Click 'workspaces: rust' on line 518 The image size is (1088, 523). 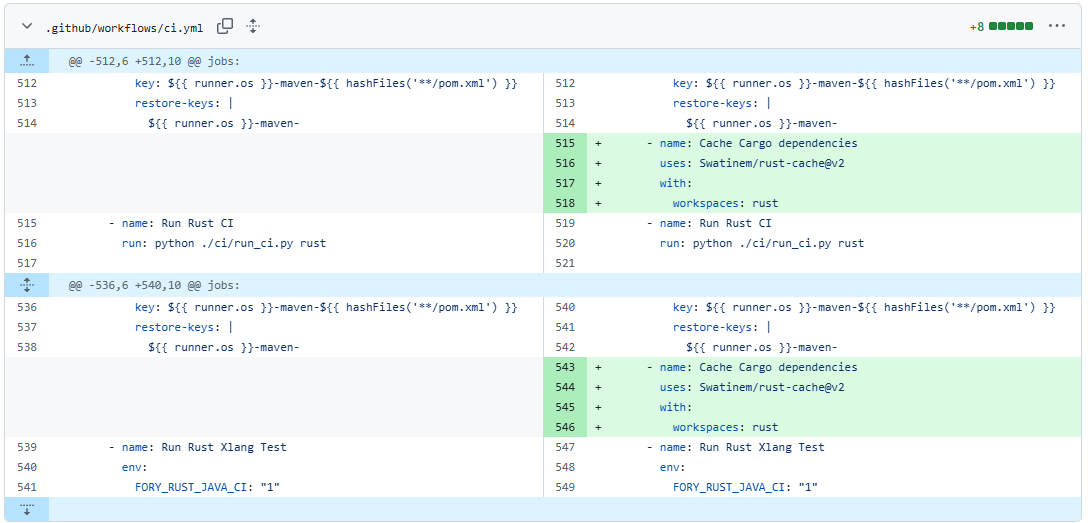[726, 204]
